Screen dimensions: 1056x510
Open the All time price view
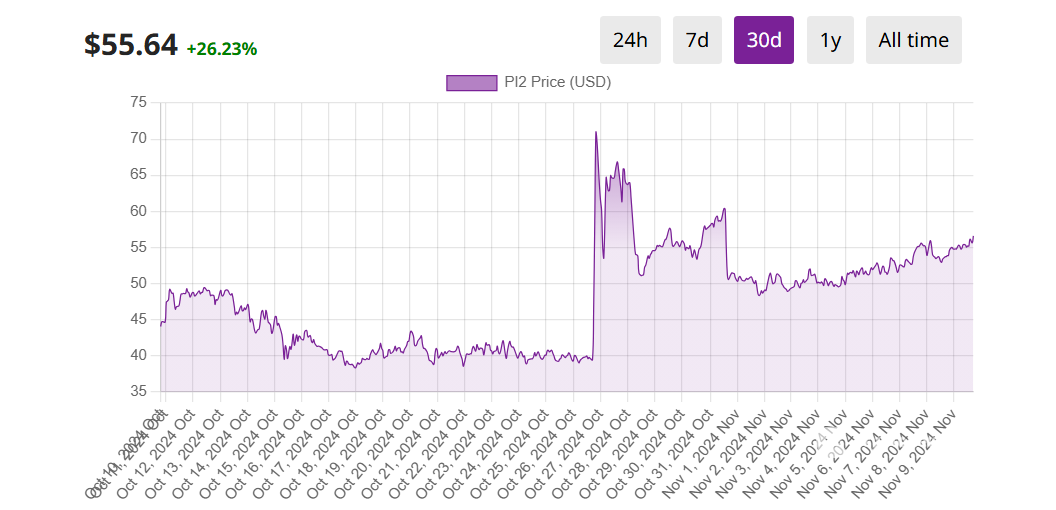914,40
